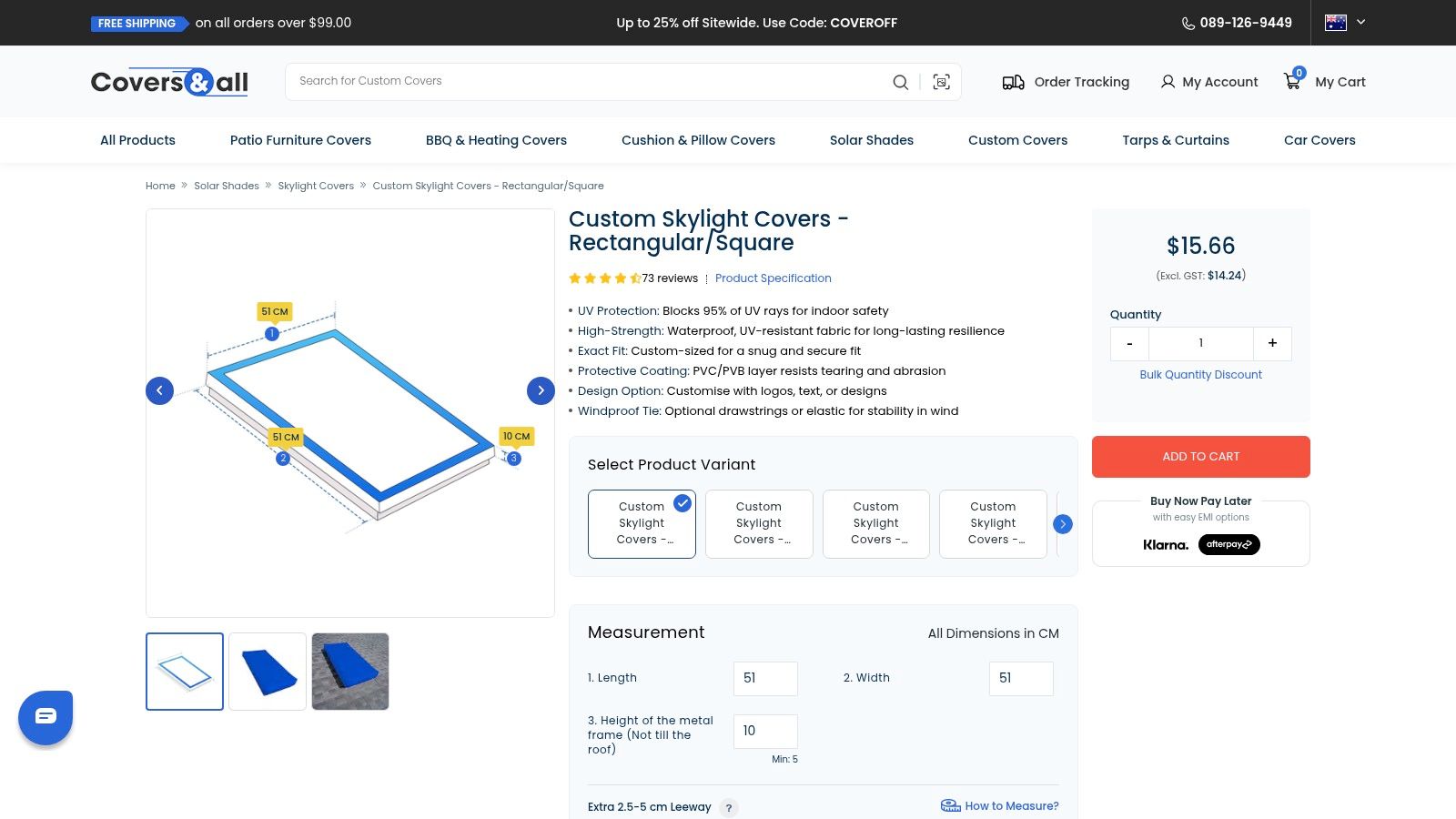1456x819 pixels.
Task: Show next product image arrow
Action: (541, 390)
